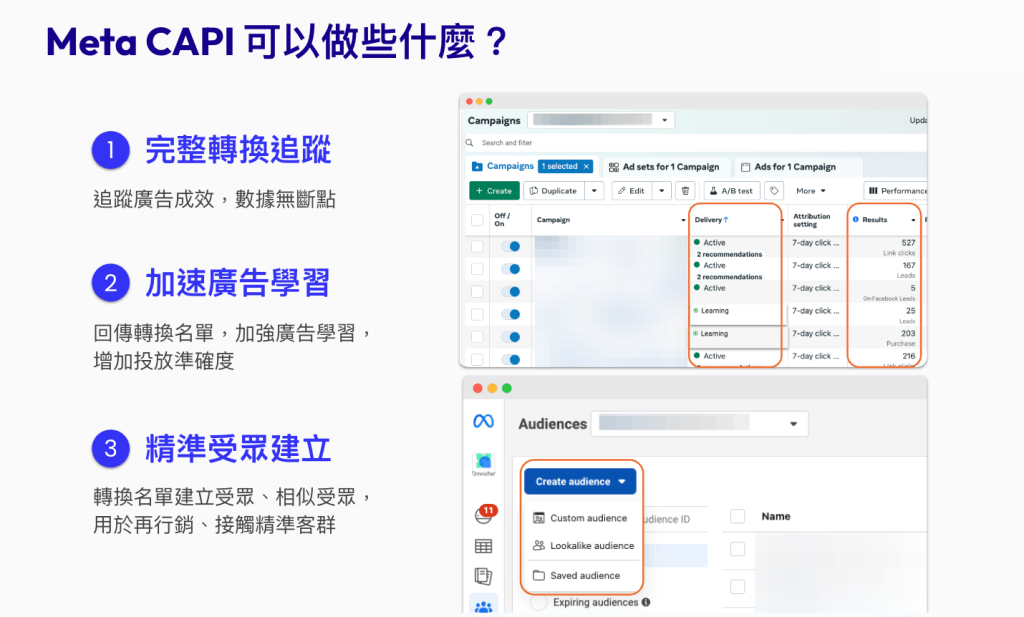Click the Edit button
This screenshot has height=617, width=1024.
pos(632,191)
